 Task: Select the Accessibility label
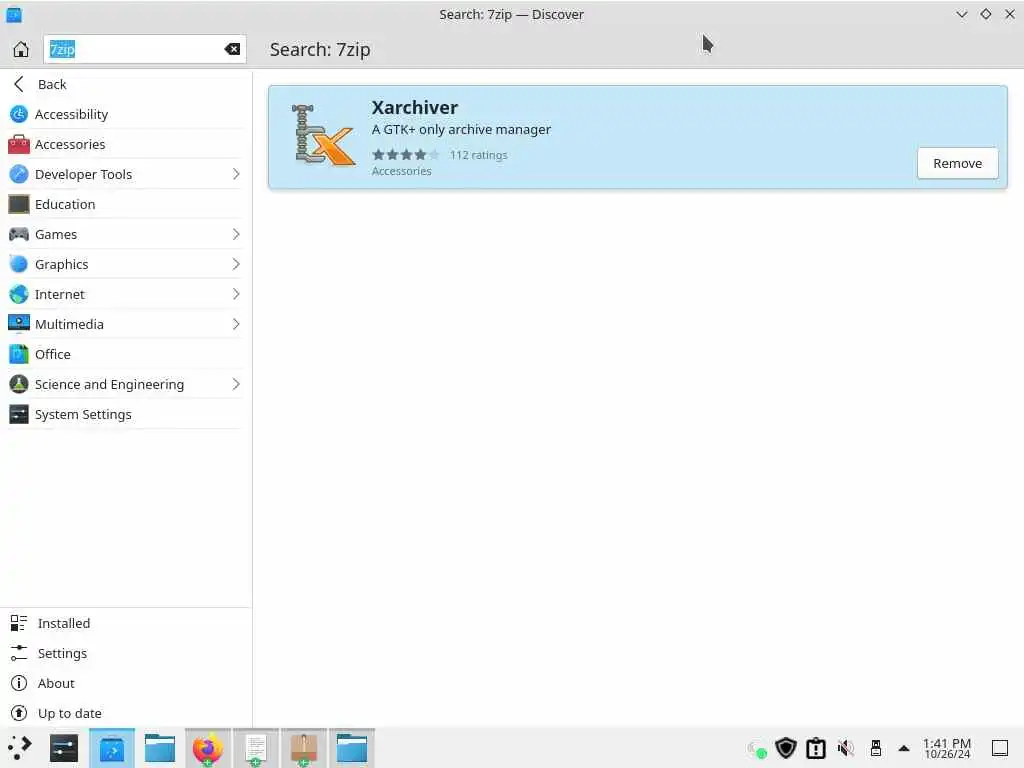click(71, 114)
